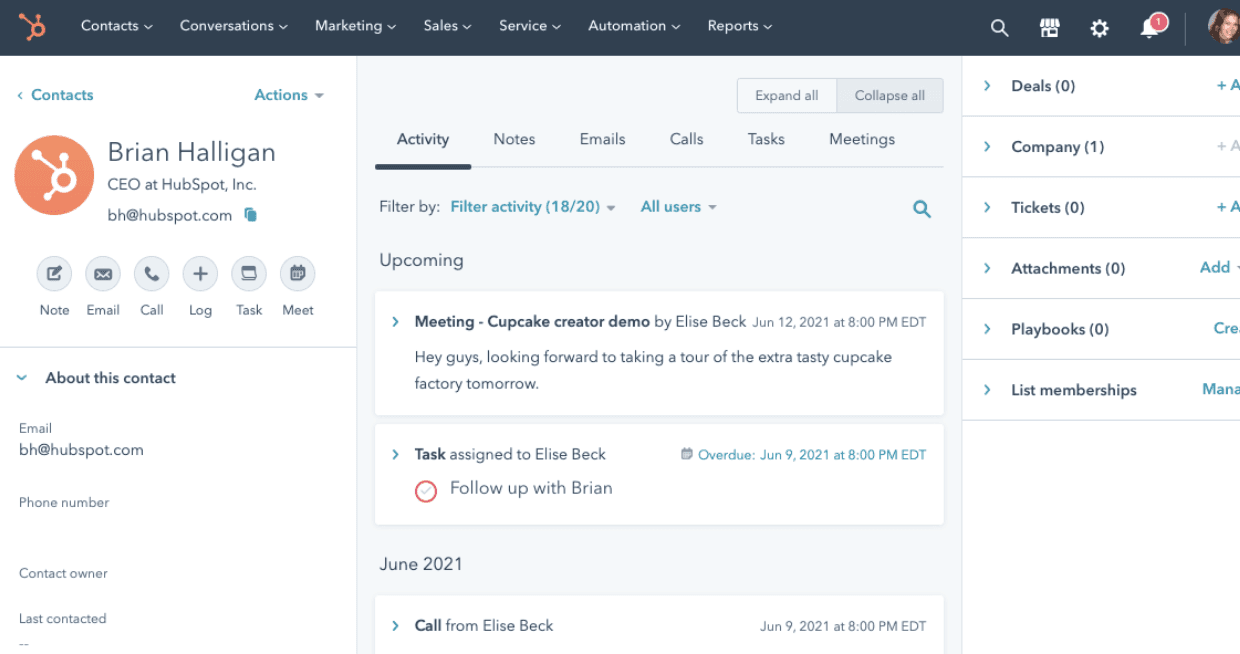The width and height of the screenshot is (1240, 654).
Task: Open the All users dropdown
Action: pyautogui.click(x=679, y=207)
